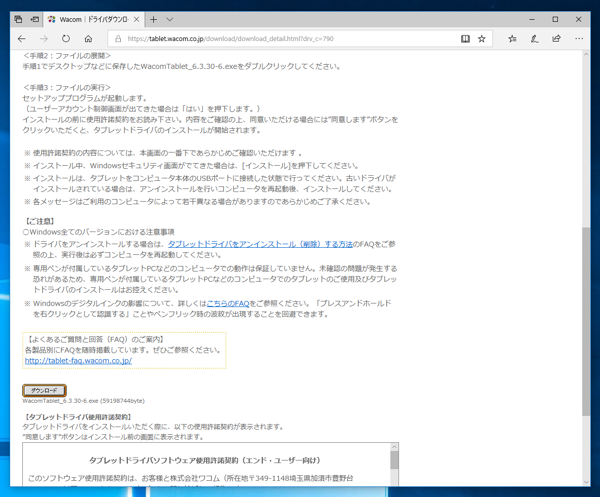Screen dimensions: 600x497
Task: Select the Wacom driver download tab
Action: tap(95, 19)
